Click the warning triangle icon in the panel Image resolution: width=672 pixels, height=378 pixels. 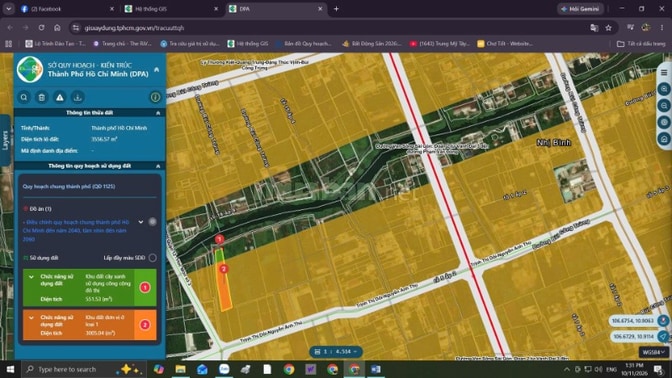click(60, 97)
